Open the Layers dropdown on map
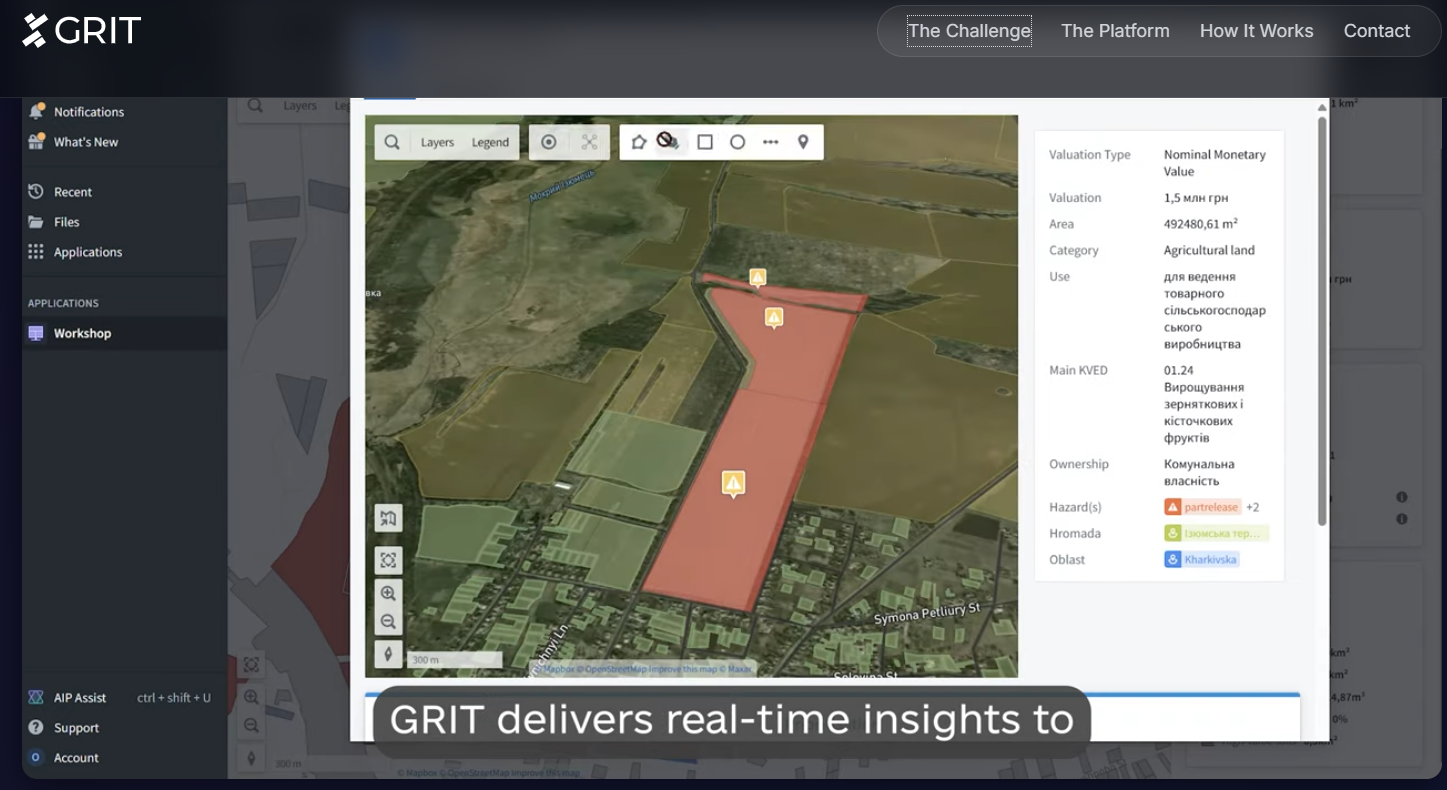The width and height of the screenshot is (1447, 790). [x=437, y=142]
